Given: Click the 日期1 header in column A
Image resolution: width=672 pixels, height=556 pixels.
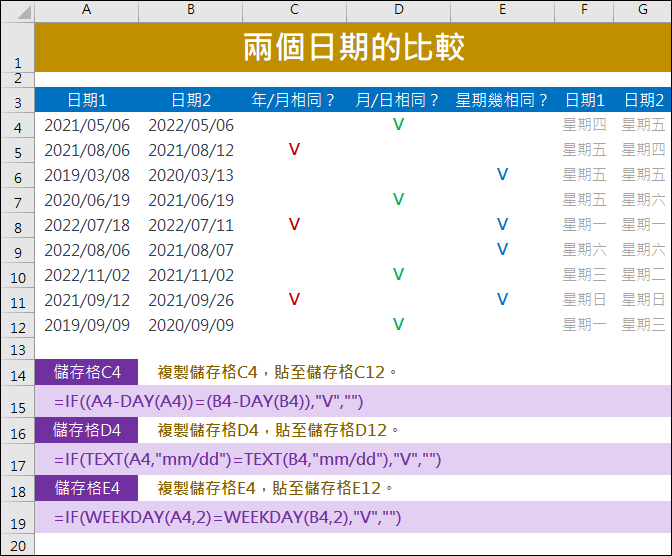Looking at the screenshot, I should click(x=87, y=100).
